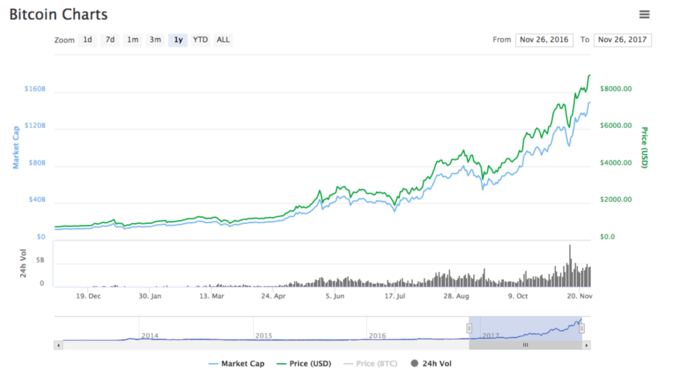Grab the left navigator range handle
The height and width of the screenshot is (373, 680).
pos(469,328)
